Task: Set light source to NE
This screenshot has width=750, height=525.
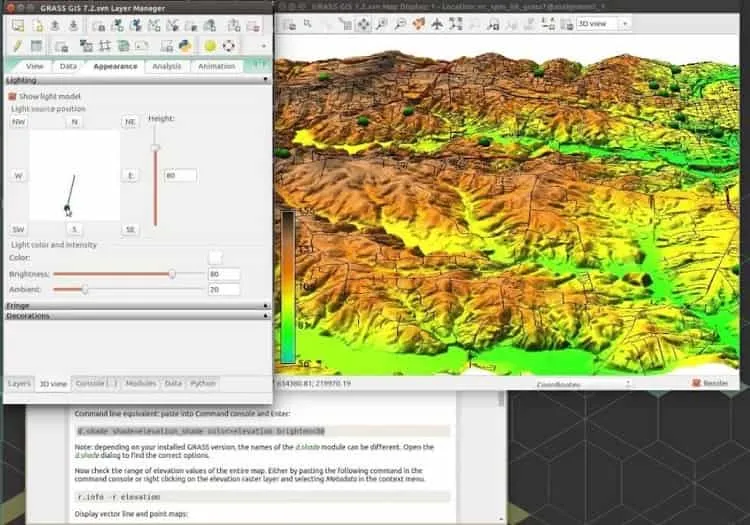Action: tap(130, 122)
